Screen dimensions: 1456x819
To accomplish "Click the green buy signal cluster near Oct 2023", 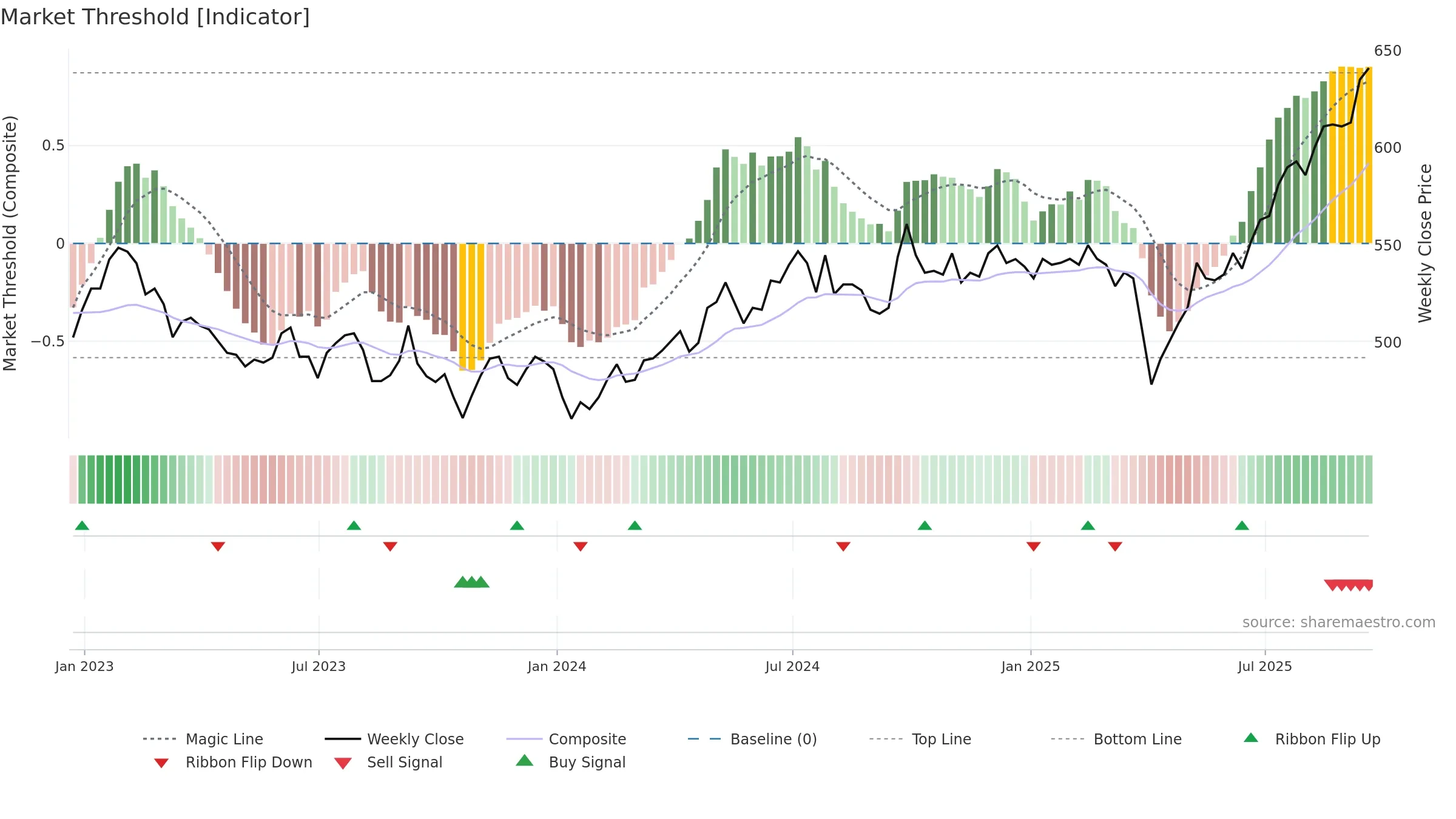I will click(x=471, y=582).
